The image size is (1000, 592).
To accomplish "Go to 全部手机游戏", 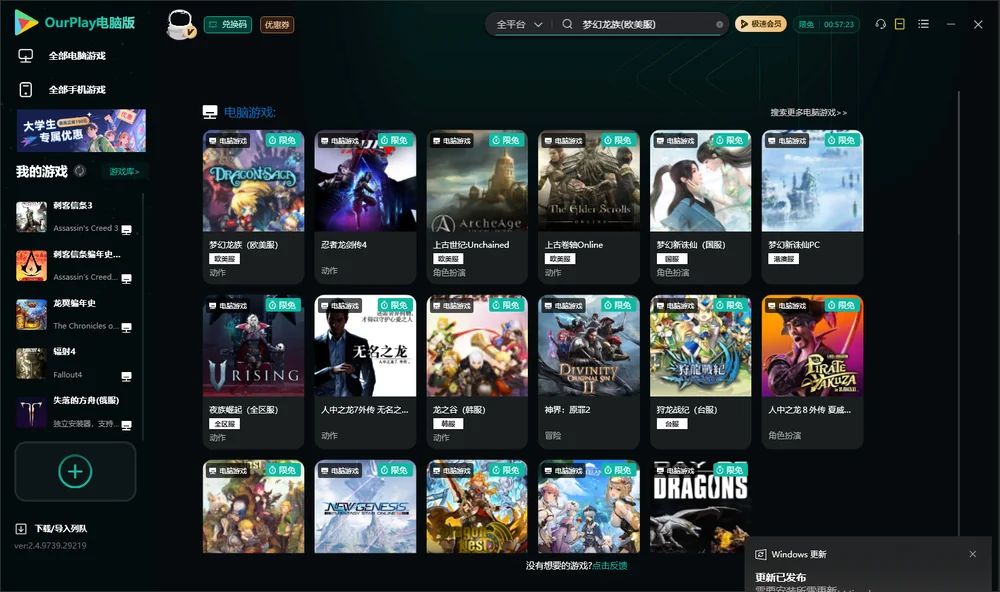I will [x=62, y=89].
